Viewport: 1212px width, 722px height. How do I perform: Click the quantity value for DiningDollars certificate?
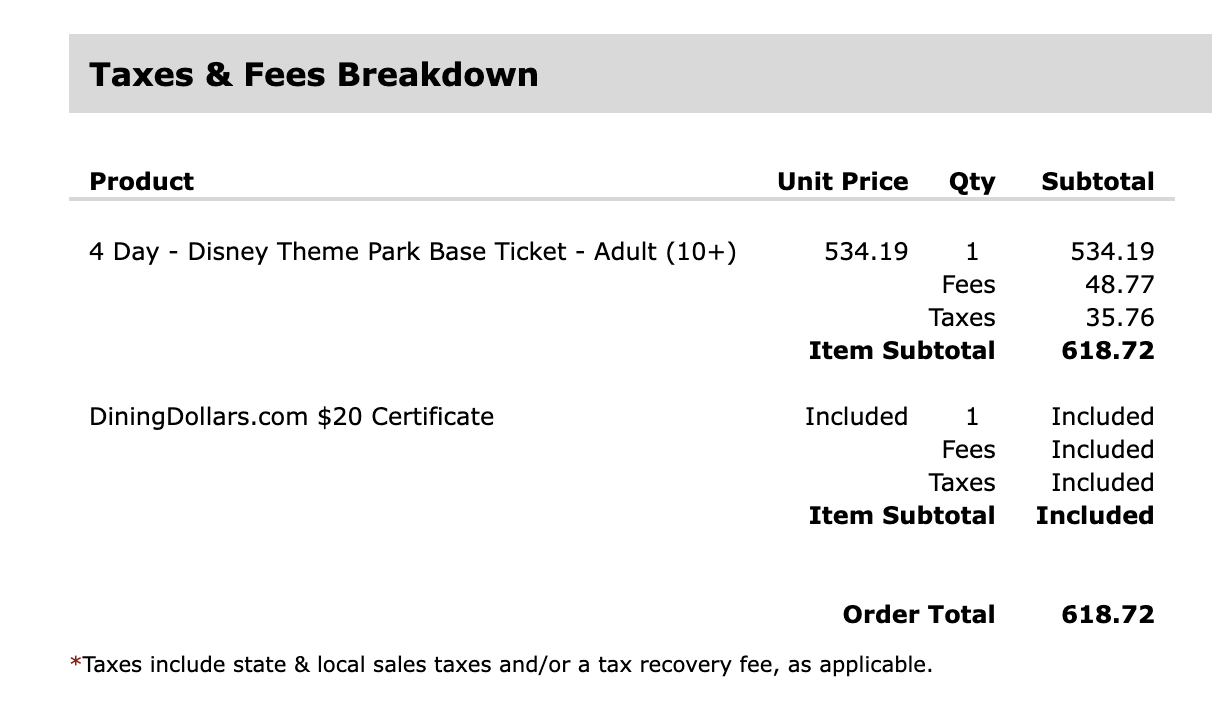tap(972, 416)
